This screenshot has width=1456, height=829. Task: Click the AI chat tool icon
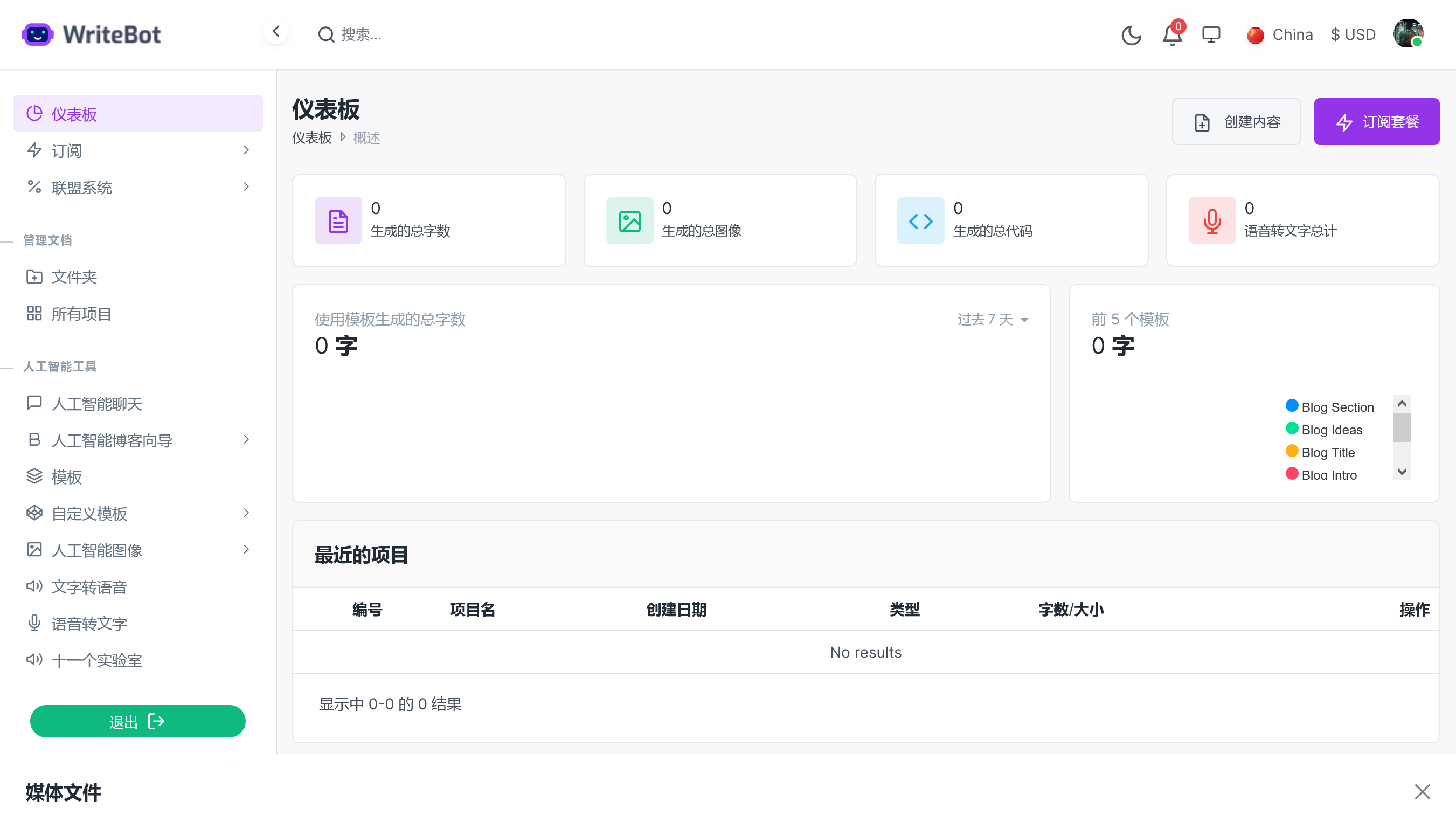35,404
